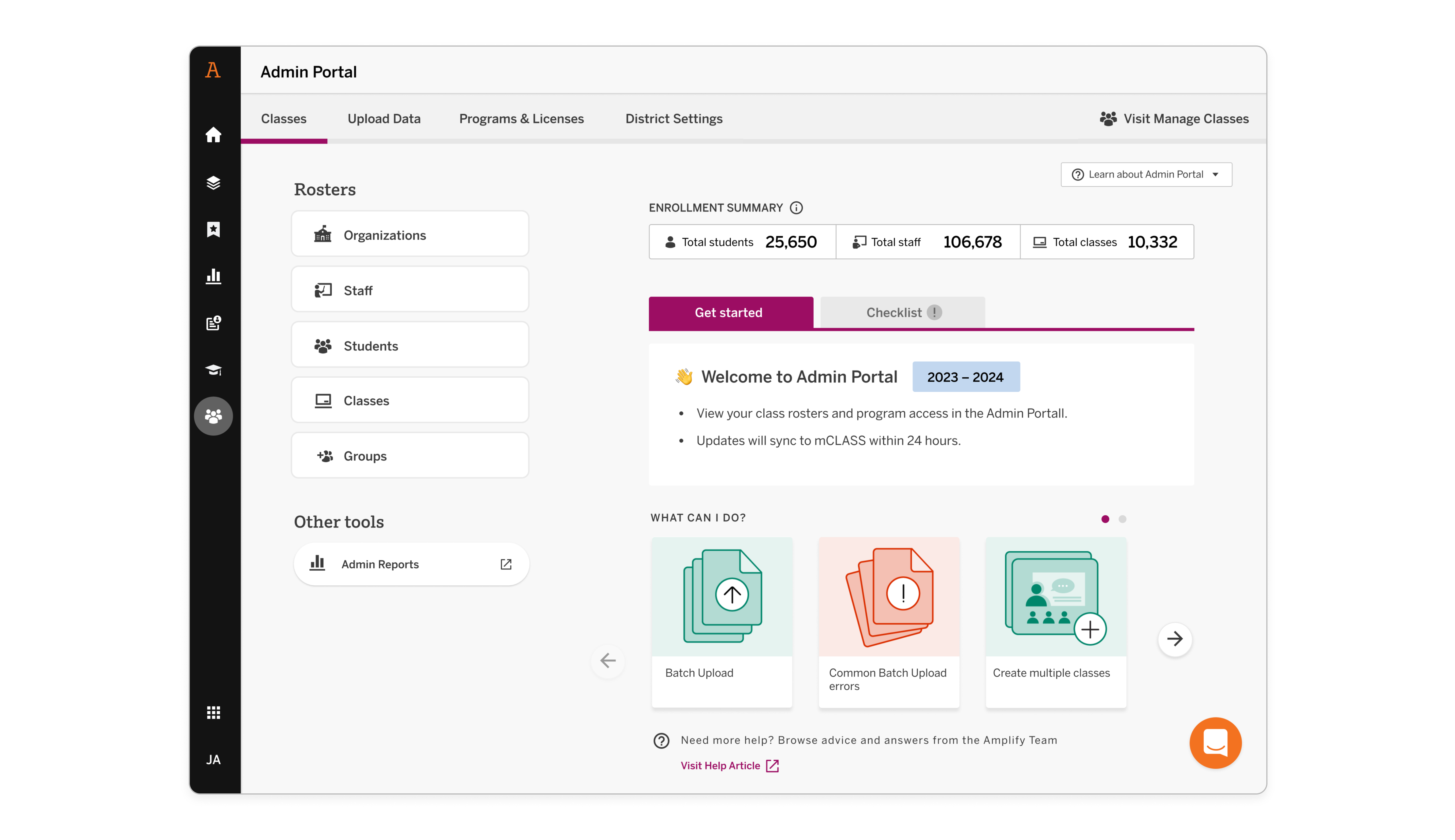Switch to the Upload Data tab
Screen dimensions: 1455x840
coord(384,119)
